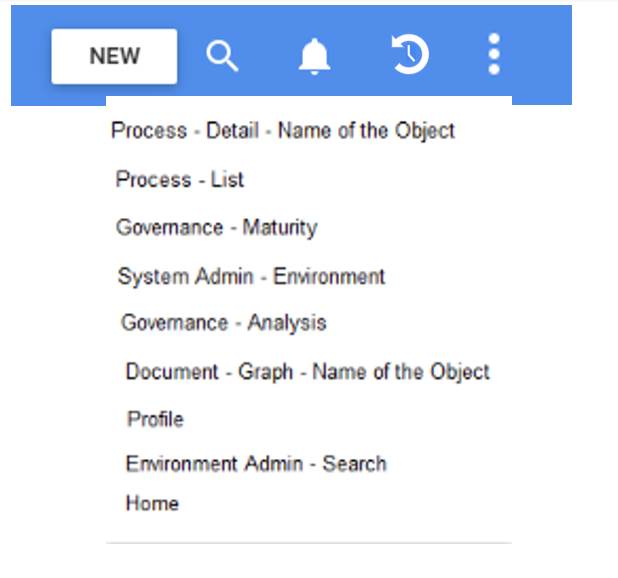Select Environment Admin - Search

(256, 464)
